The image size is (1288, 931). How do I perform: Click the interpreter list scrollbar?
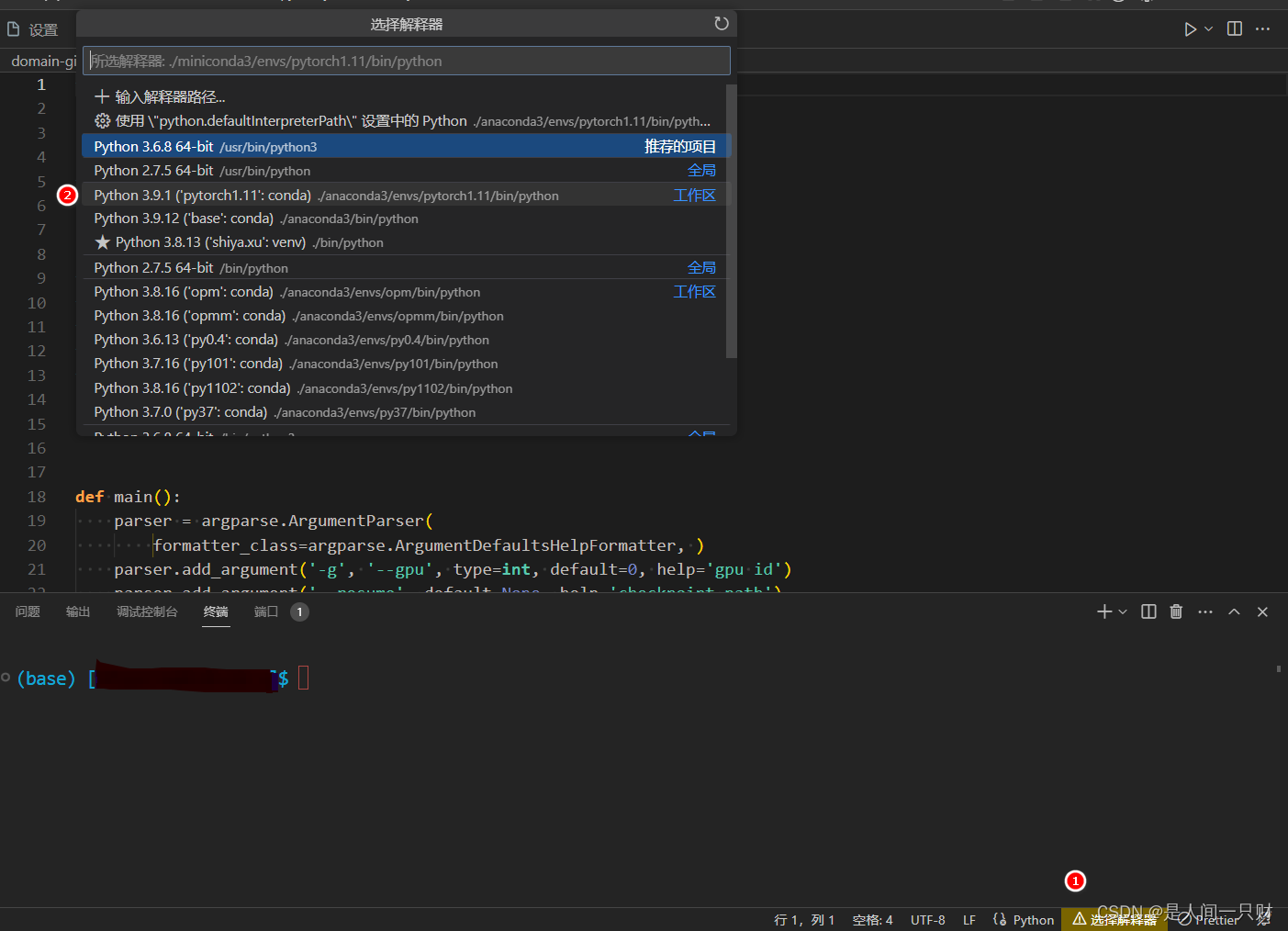click(731, 220)
